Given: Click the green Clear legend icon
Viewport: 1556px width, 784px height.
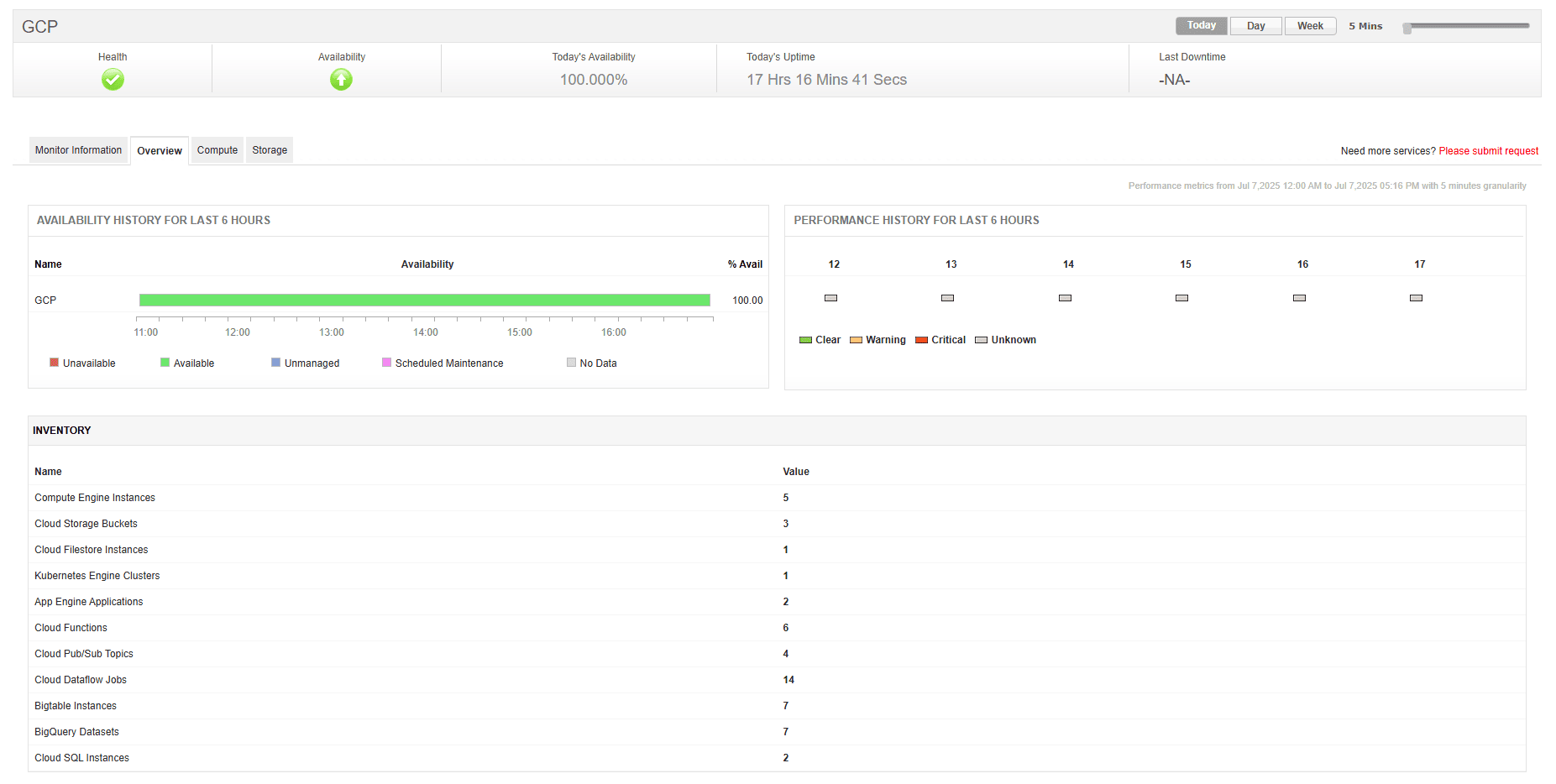Looking at the screenshot, I should point(805,340).
